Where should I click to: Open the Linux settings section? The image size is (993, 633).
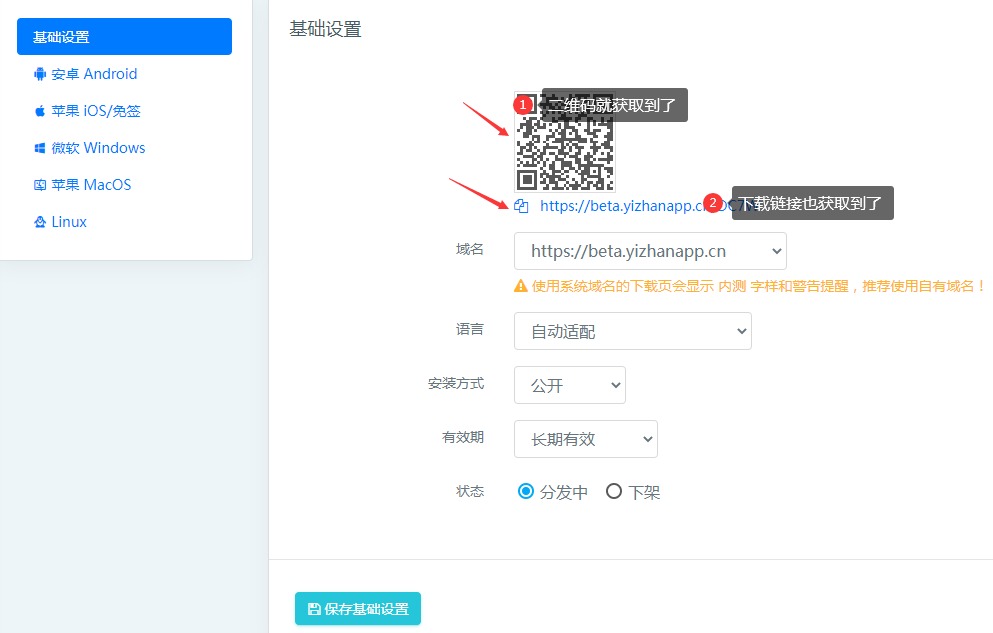(x=60, y=222)
